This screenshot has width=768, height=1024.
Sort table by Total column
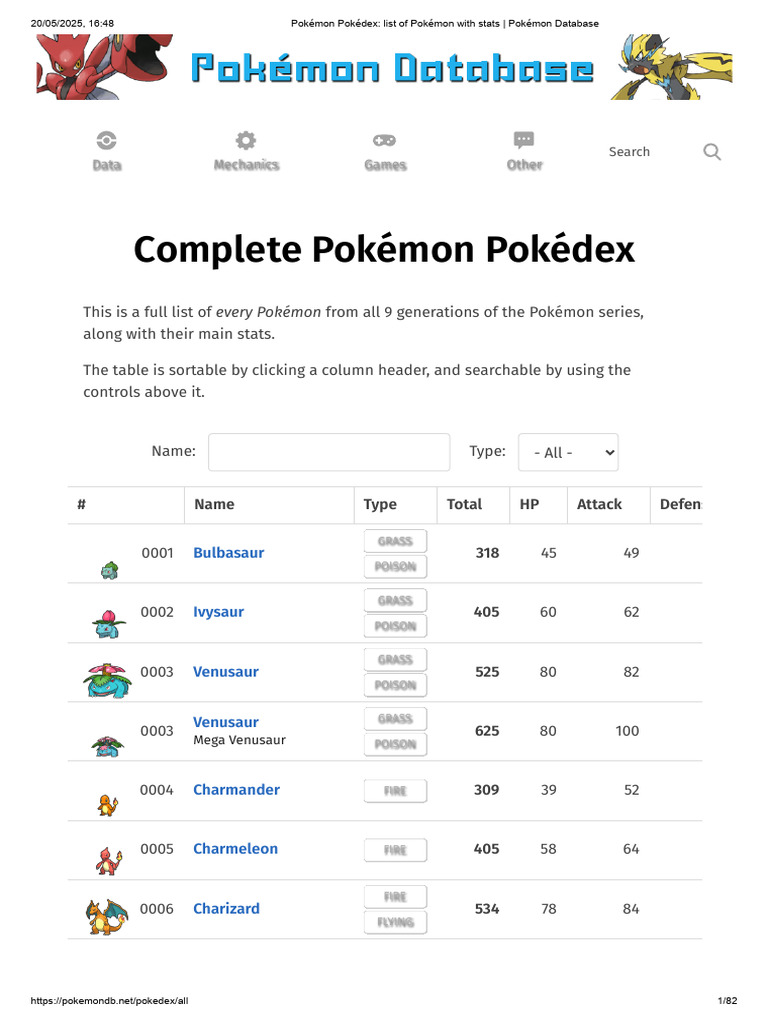464,505
